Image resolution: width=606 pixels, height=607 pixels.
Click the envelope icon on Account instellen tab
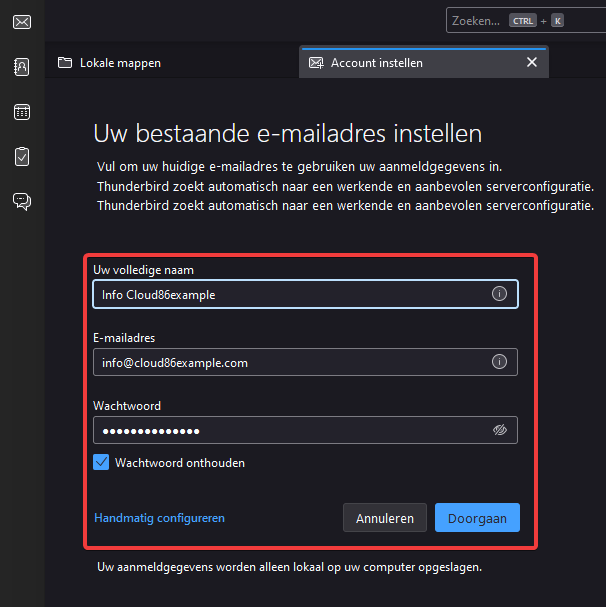(x=316, y=63)
